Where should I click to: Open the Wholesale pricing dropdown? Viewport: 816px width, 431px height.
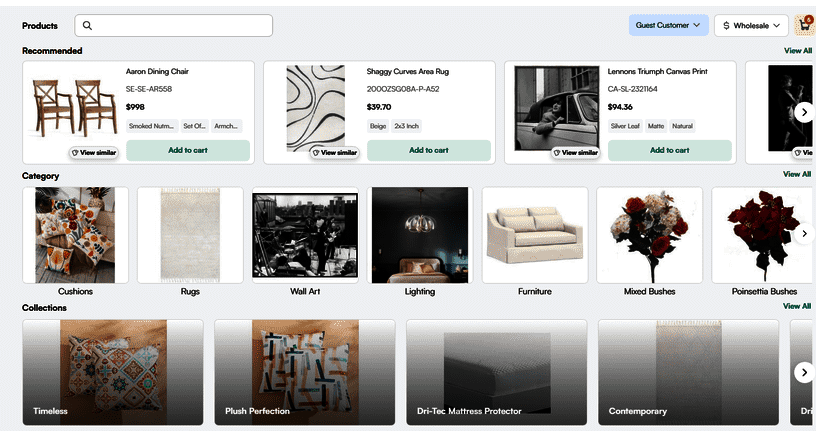(x=750, y=25)
